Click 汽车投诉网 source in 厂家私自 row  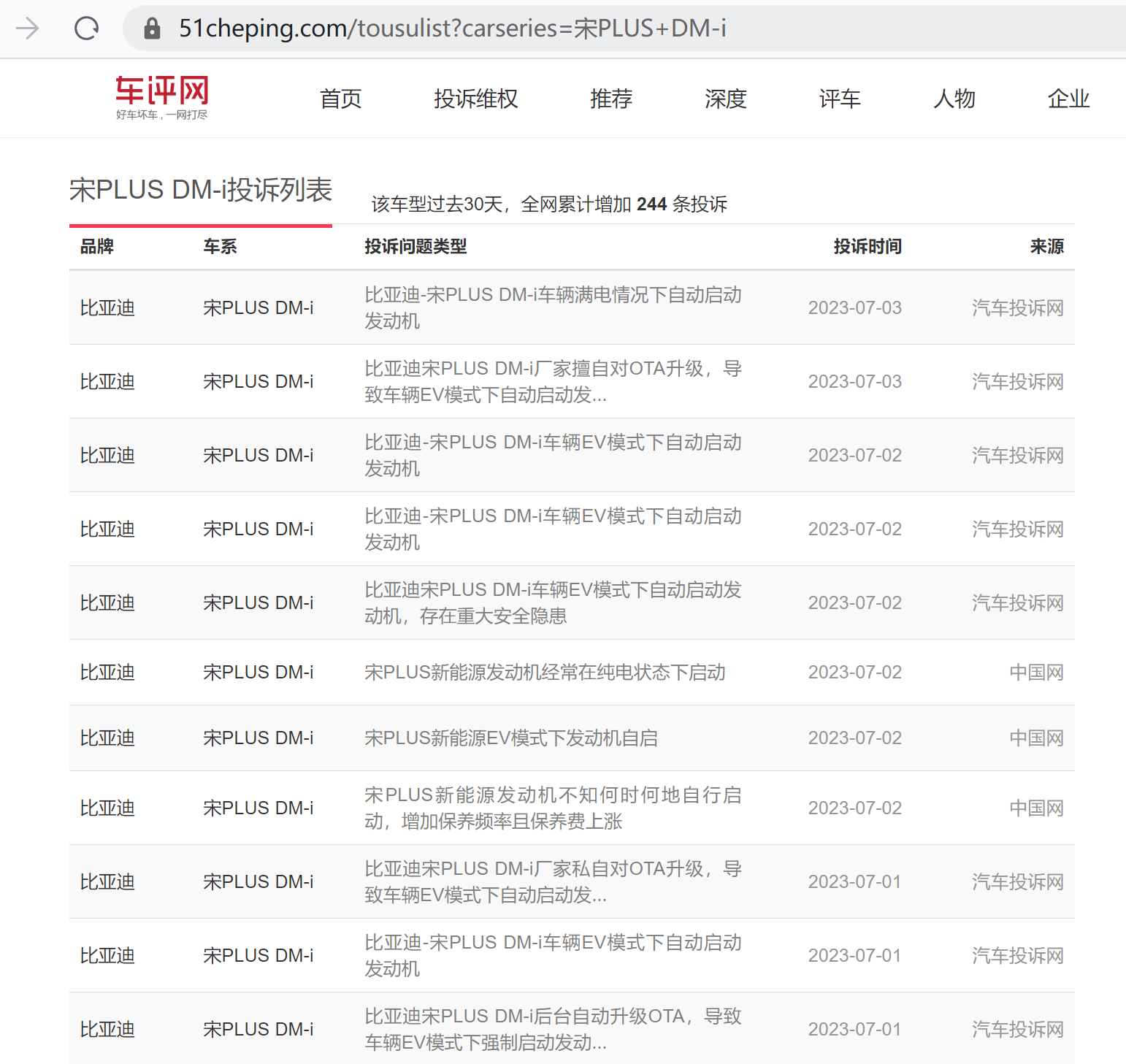click(1017, 882)
